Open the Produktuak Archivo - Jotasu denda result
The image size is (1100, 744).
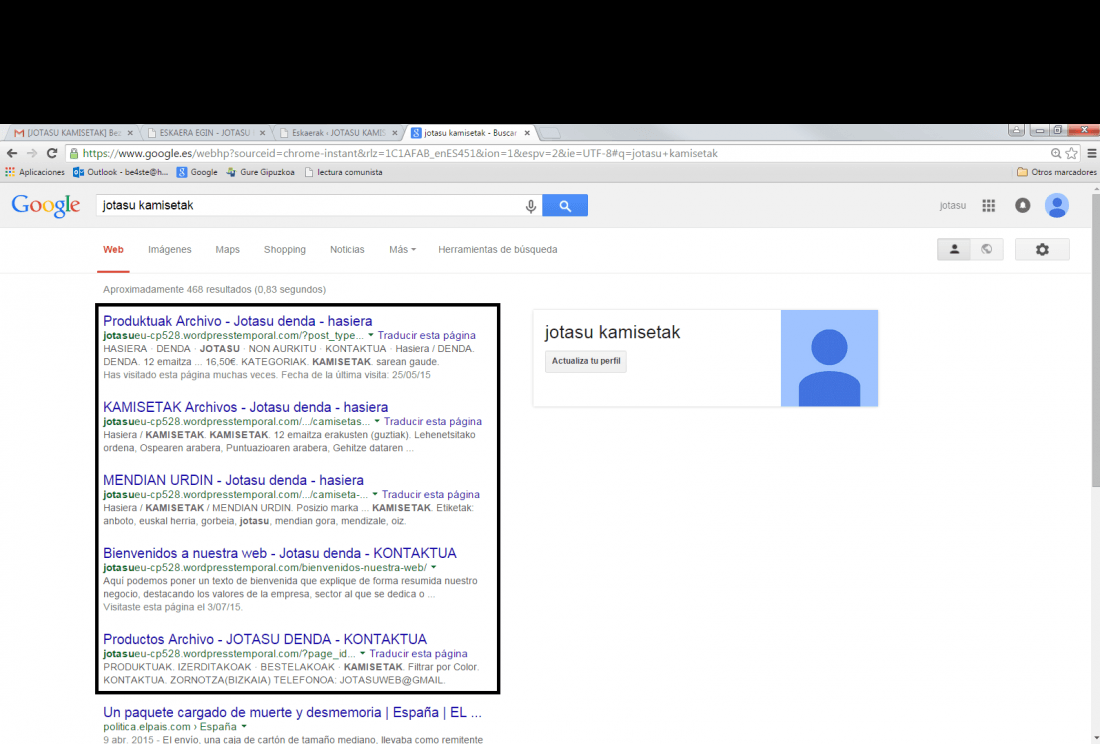pos(238,320)
